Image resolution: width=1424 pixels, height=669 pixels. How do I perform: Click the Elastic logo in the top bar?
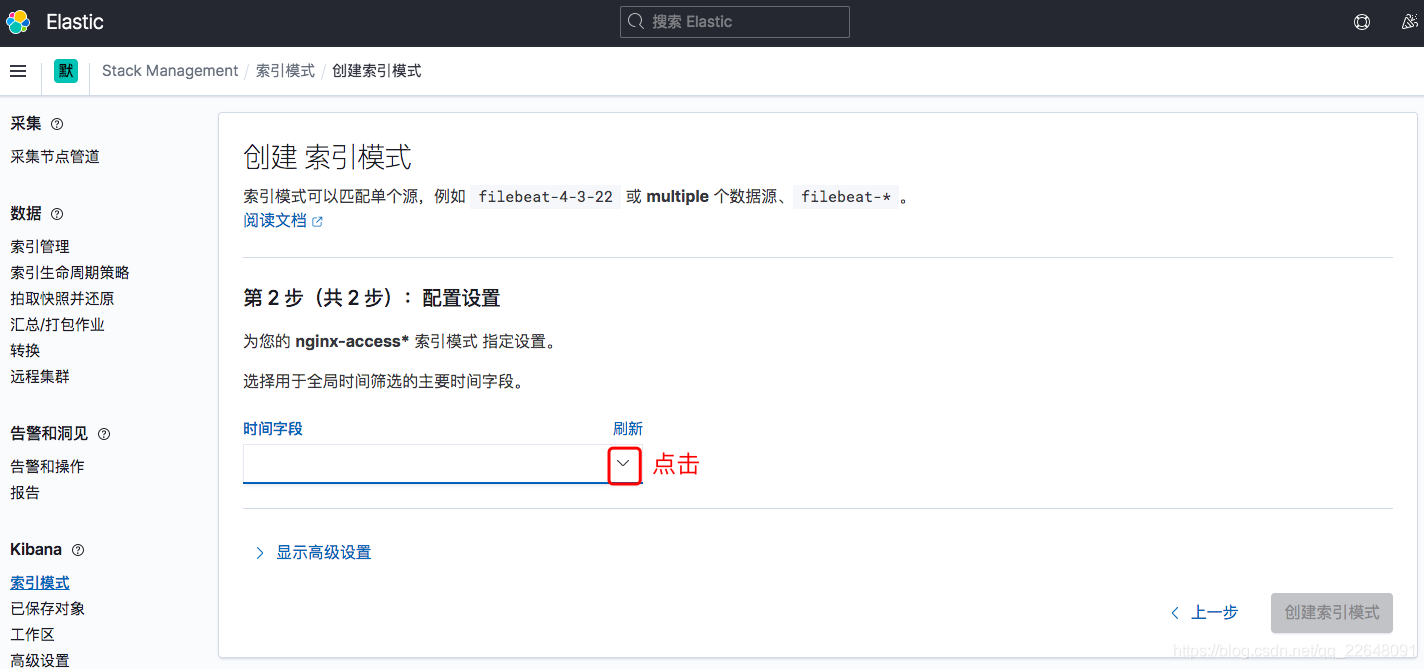[18, 21]
